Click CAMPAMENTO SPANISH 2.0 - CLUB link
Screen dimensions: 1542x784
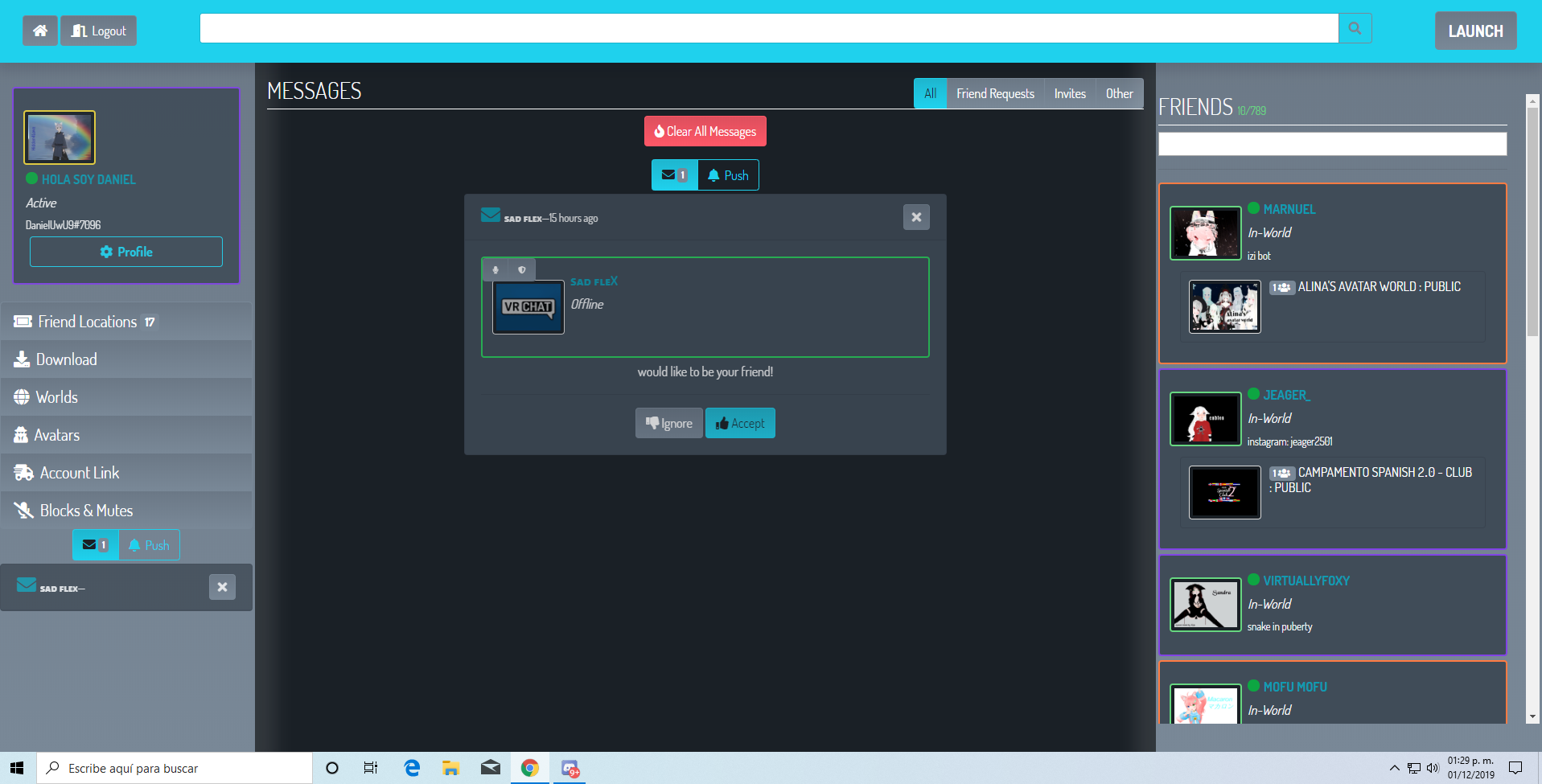tap(1371, 480)
